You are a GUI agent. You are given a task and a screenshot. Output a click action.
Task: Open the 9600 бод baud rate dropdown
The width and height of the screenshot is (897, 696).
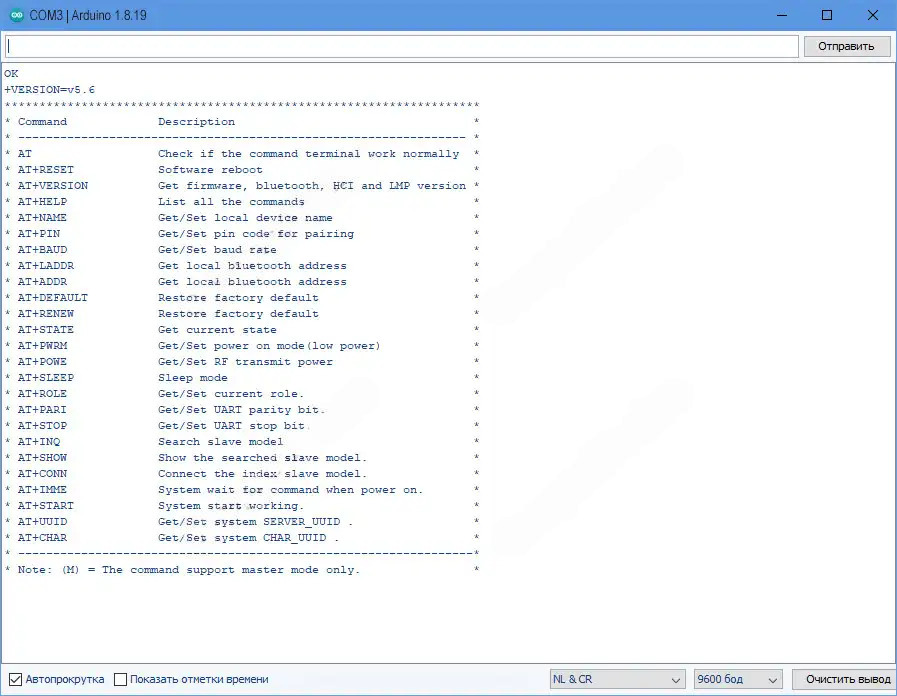click(739, 679)
